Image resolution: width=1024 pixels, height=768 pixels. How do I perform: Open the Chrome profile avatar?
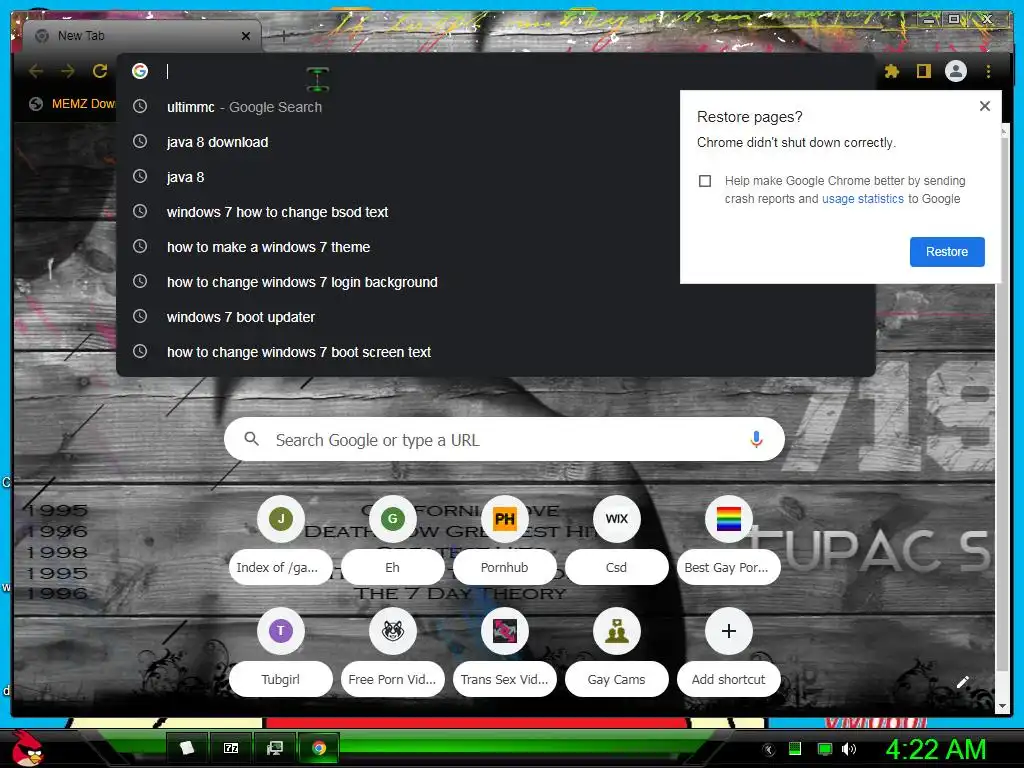click(x=956, y=71)
